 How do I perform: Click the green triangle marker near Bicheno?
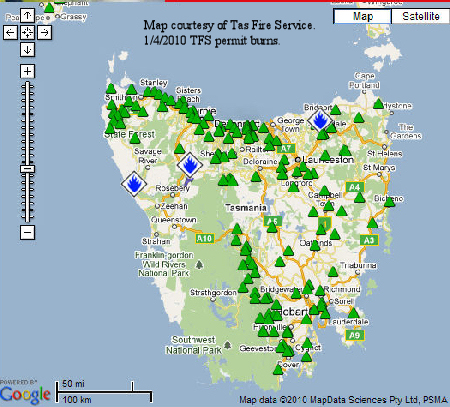pos(389,201)
